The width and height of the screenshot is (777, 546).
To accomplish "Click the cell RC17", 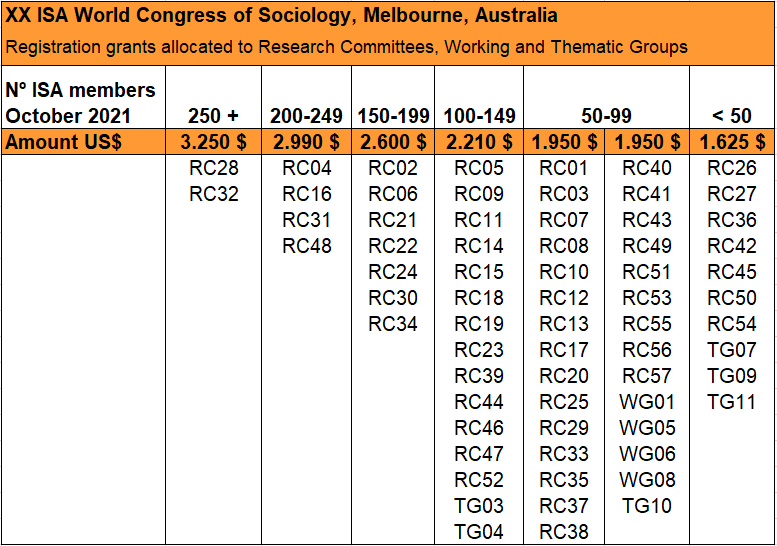I will coord(564,350).
